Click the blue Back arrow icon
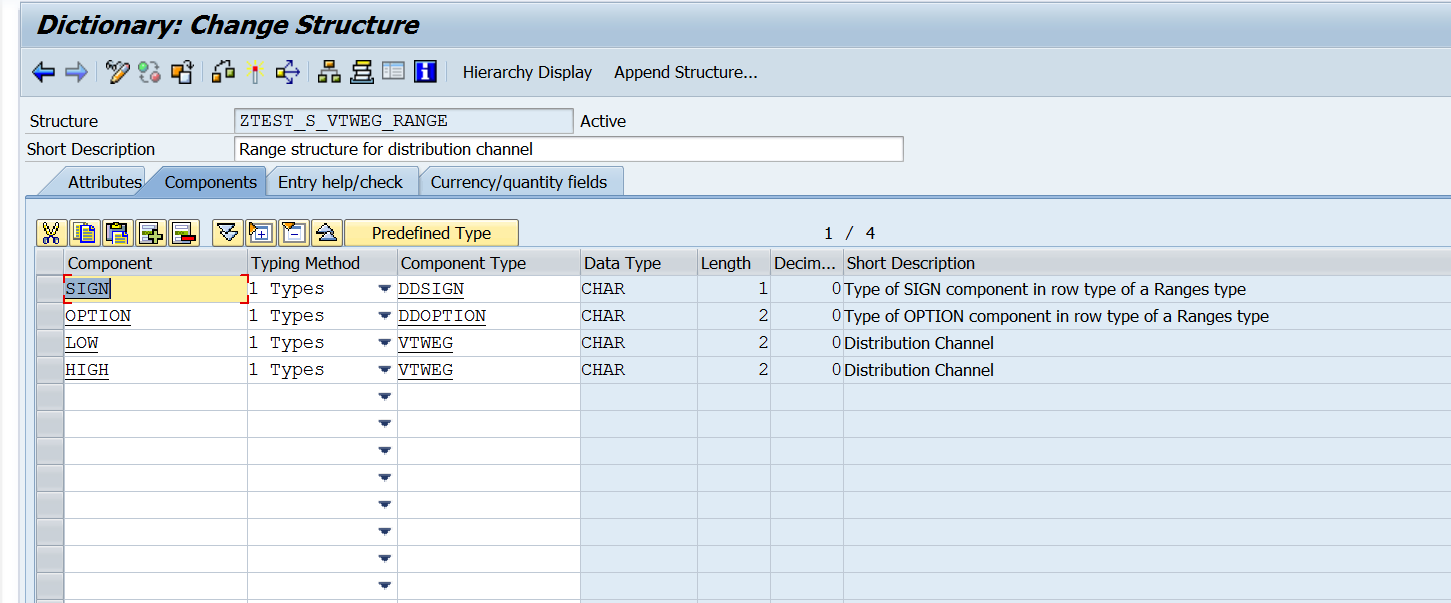This screenshot has height=603, width=1451. point(43,72)
